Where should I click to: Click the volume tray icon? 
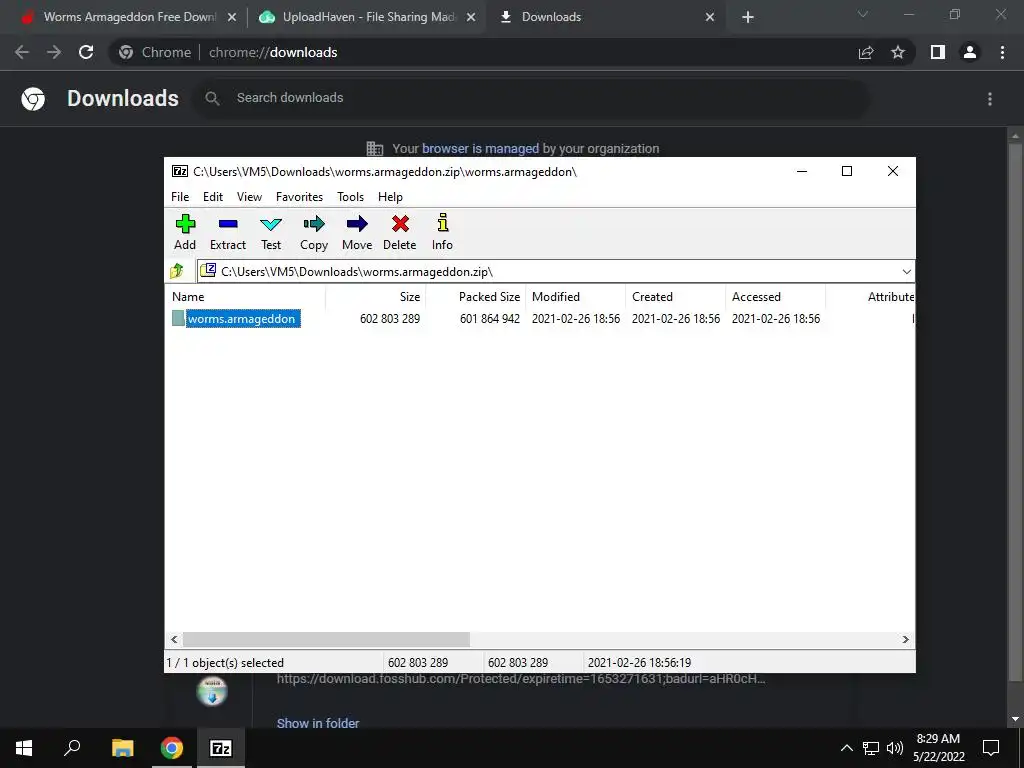coord(895,748)
